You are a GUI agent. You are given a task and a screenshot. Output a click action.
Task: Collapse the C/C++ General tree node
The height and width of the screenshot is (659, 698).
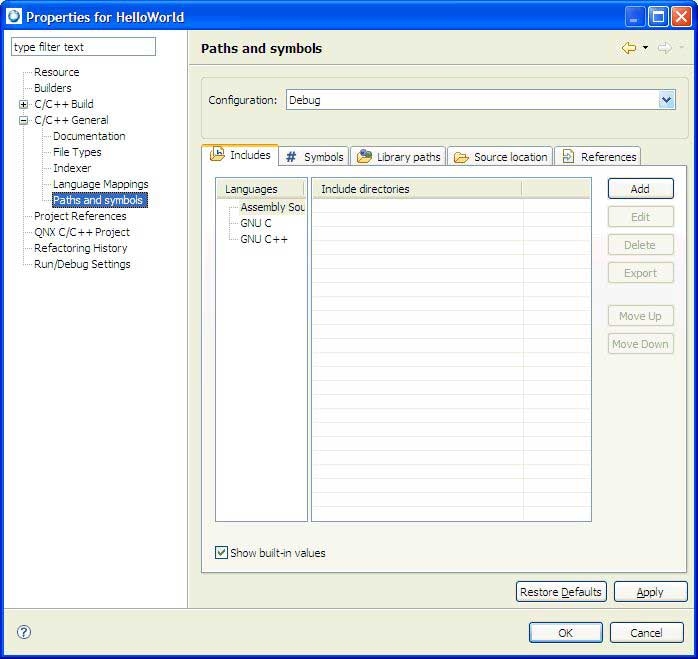(24, 120)
